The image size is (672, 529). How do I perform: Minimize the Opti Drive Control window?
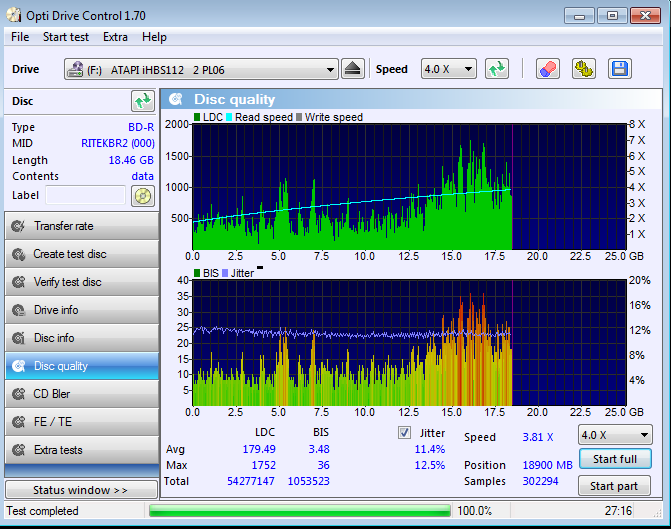click(579, 16)
